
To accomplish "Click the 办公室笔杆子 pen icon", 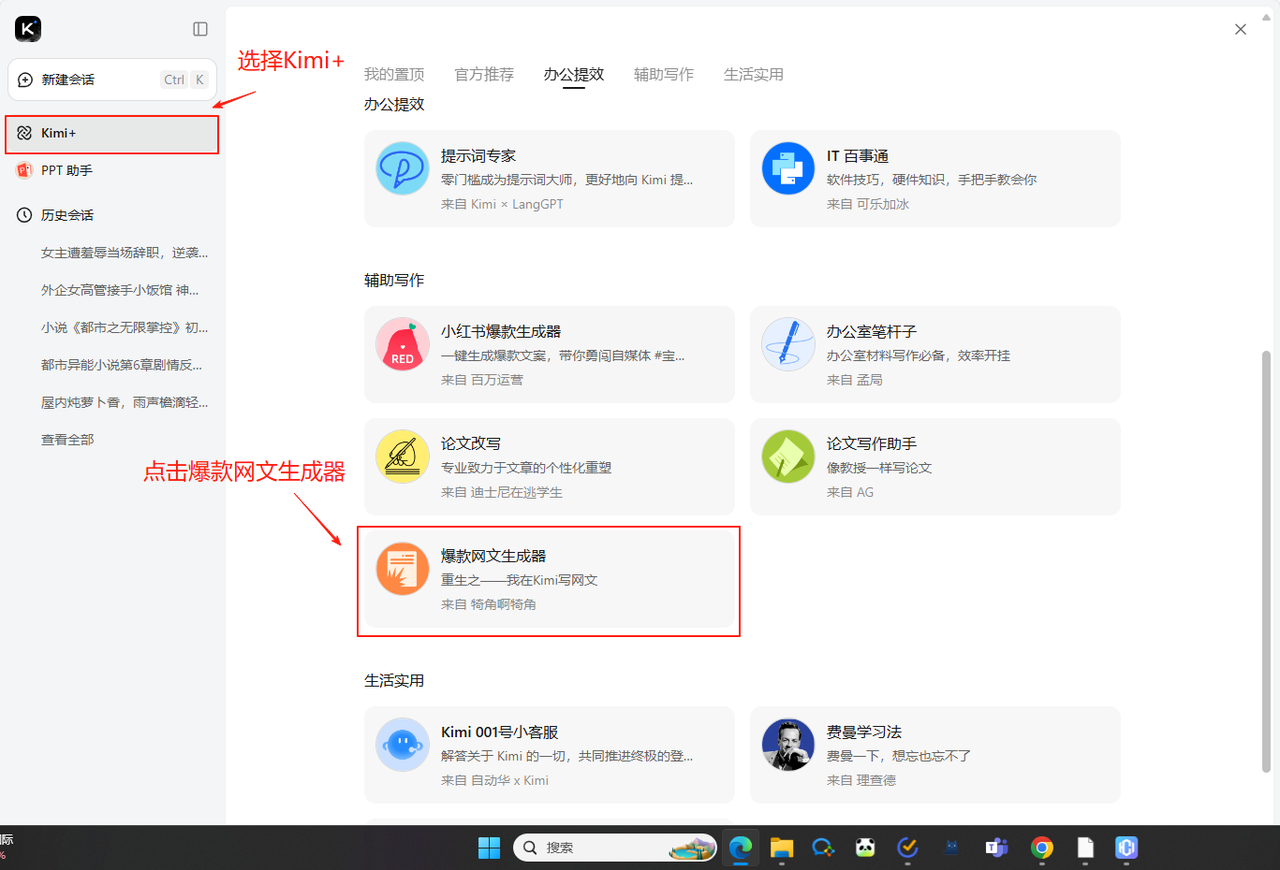I will pos(788,343).
